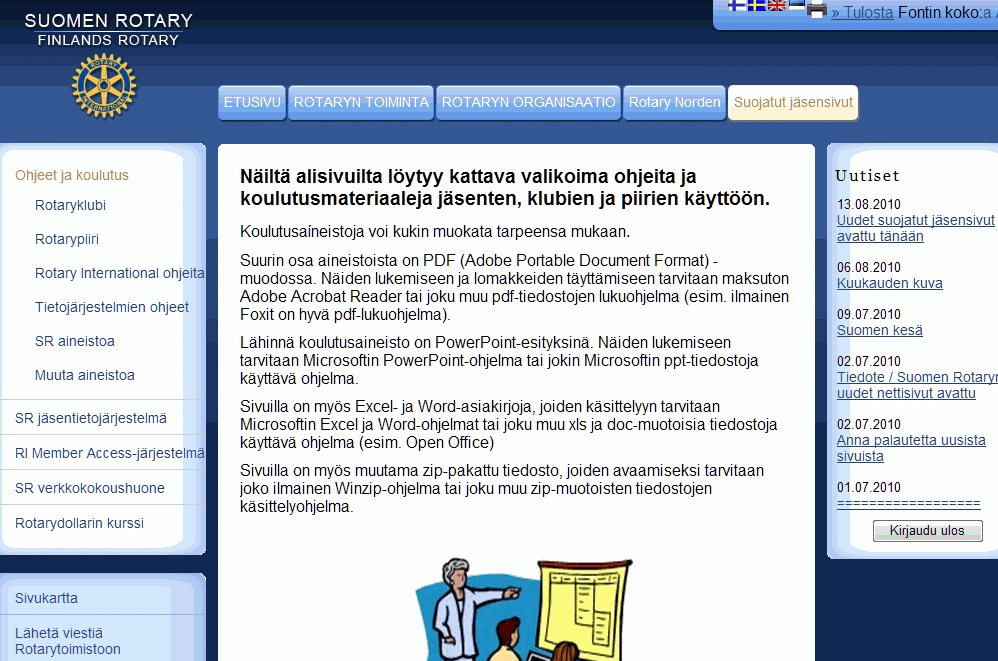
Task: Click paragraph starting 'Lähinnä koulutusaineisto on PowerPoint'
Action: click(x=499, y=361)
